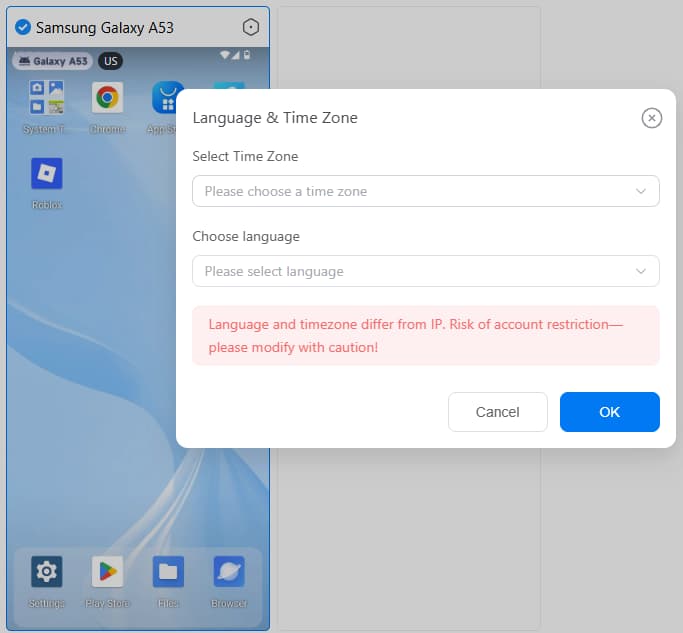The image size is (683, 633).
Task: Open the App Store shopping bag icon
Action: (165, 98)
